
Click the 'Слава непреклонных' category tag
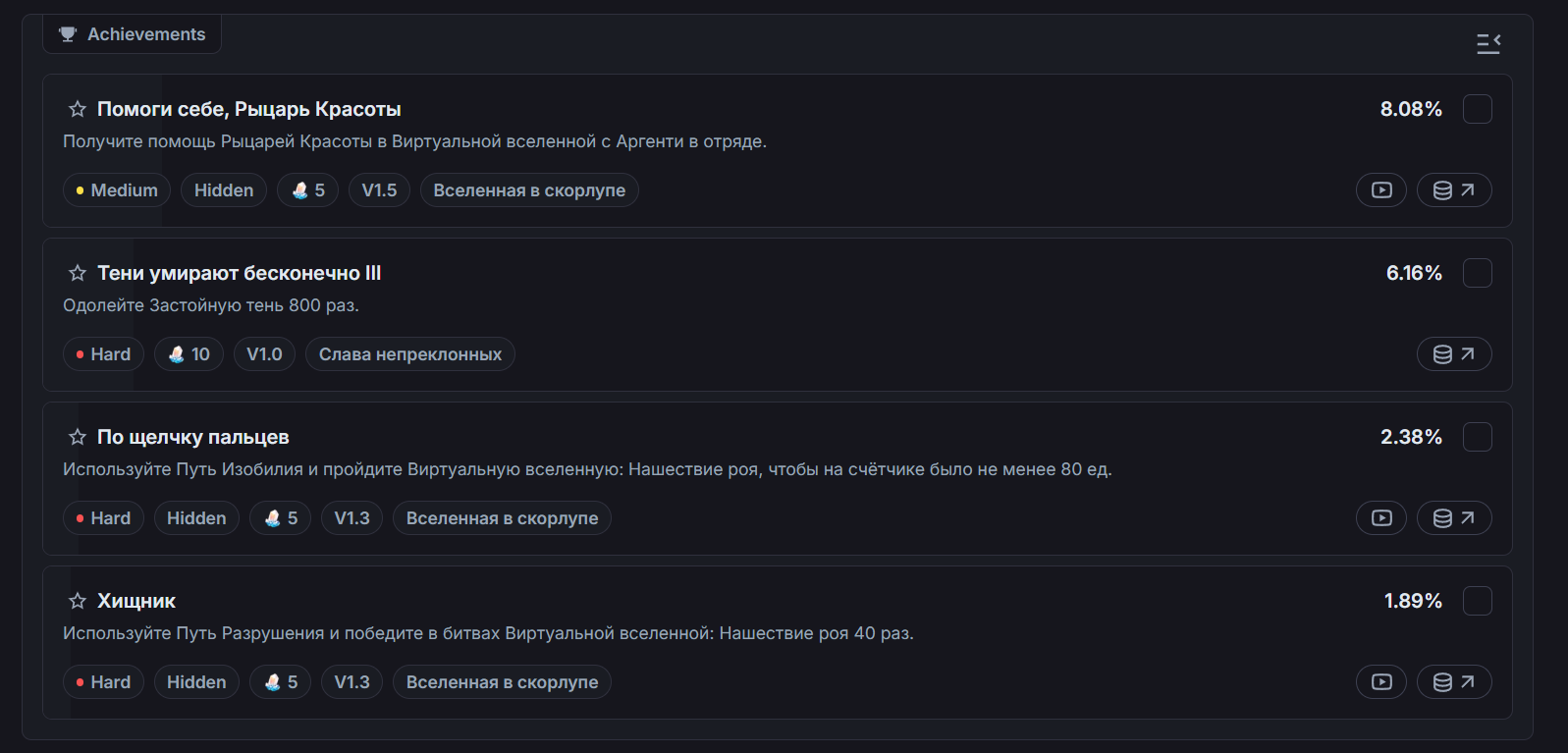tap(409, 354)
